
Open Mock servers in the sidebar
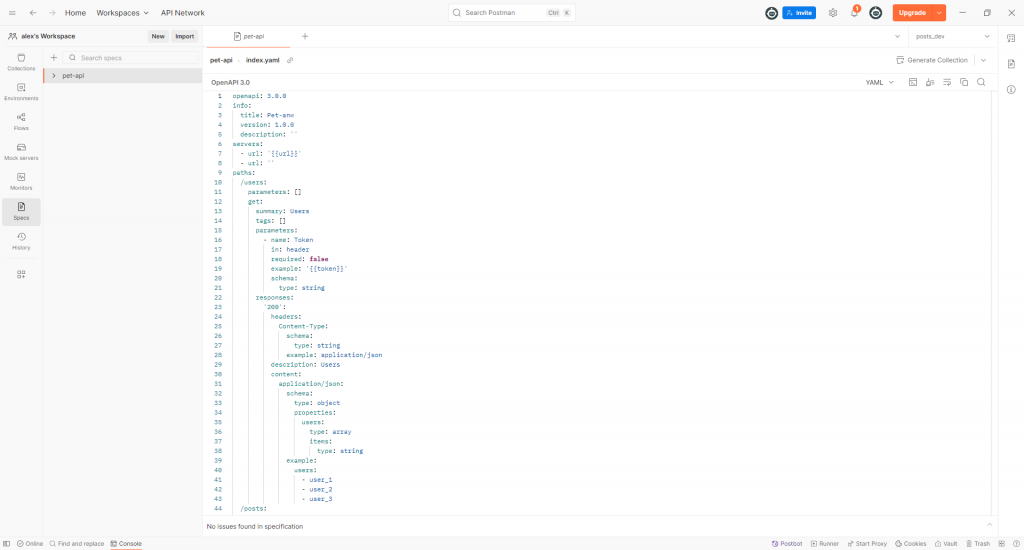[x=21, y=152]
